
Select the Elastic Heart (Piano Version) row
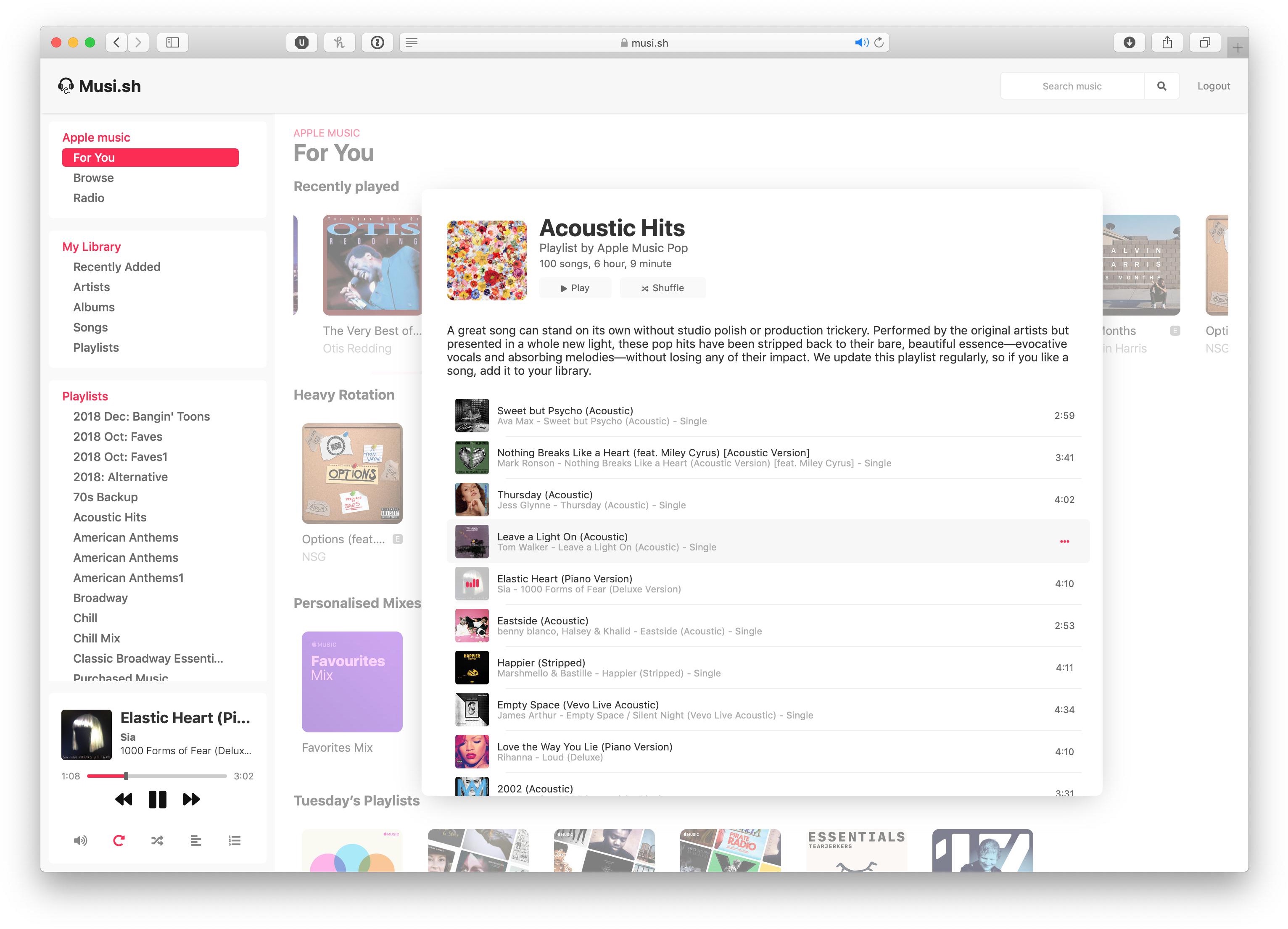[x=768, y=583]
